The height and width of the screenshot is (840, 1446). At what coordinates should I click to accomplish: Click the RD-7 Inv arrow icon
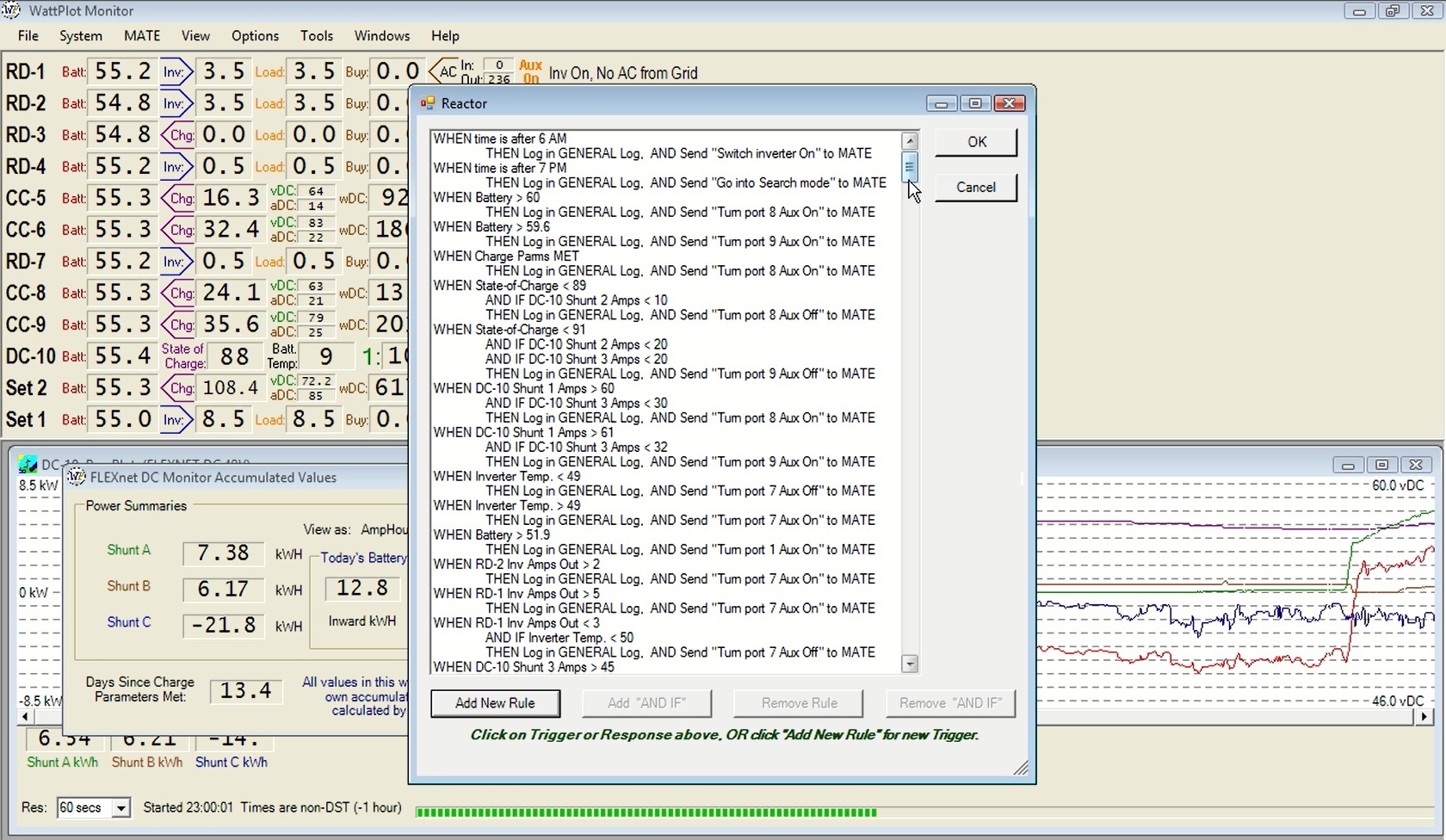(x=176, y=261)
